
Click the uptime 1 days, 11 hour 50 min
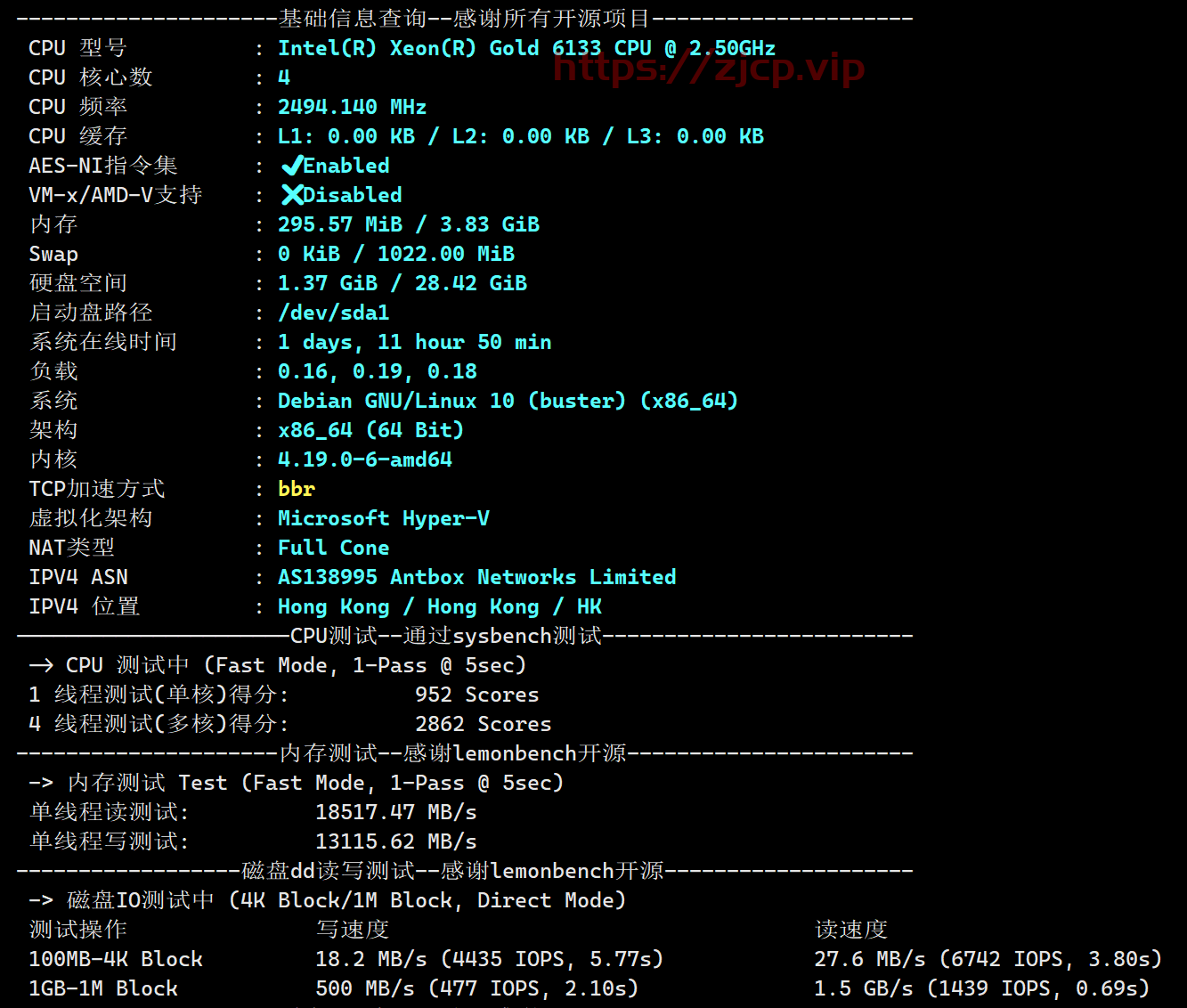click(415, 342)
